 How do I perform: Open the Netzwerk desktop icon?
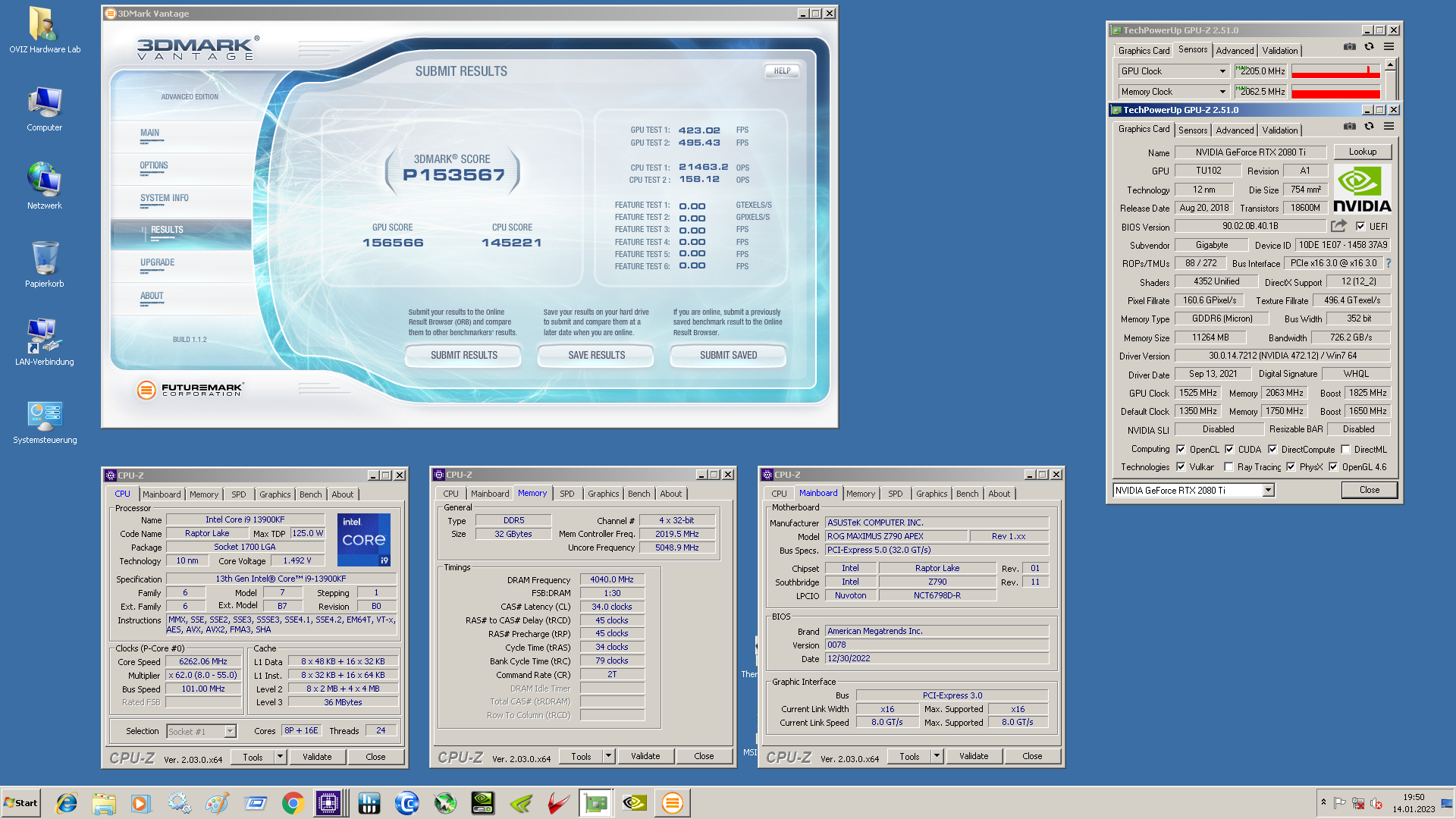point(44,187)
